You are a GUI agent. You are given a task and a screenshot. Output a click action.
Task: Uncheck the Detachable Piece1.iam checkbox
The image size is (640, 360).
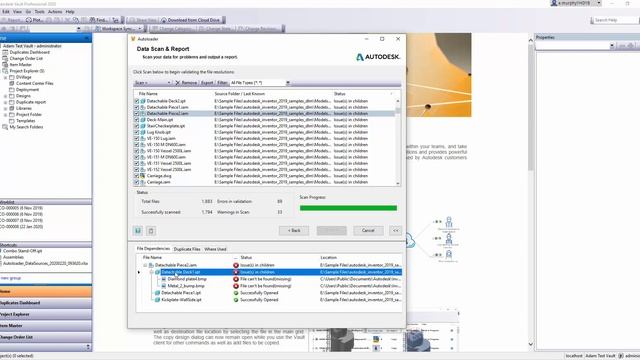[136, 107]
